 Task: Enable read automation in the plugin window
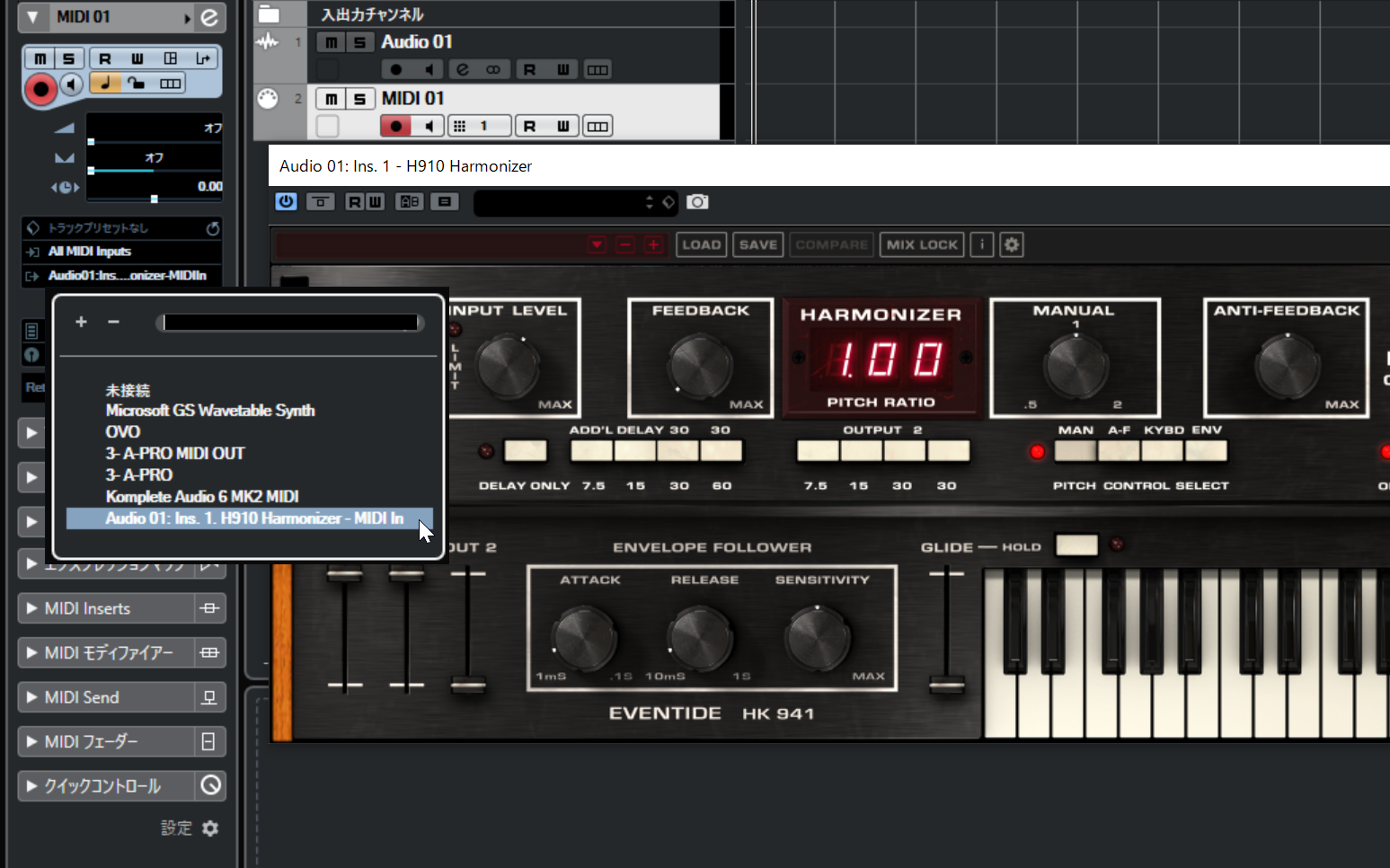point(355,202)
